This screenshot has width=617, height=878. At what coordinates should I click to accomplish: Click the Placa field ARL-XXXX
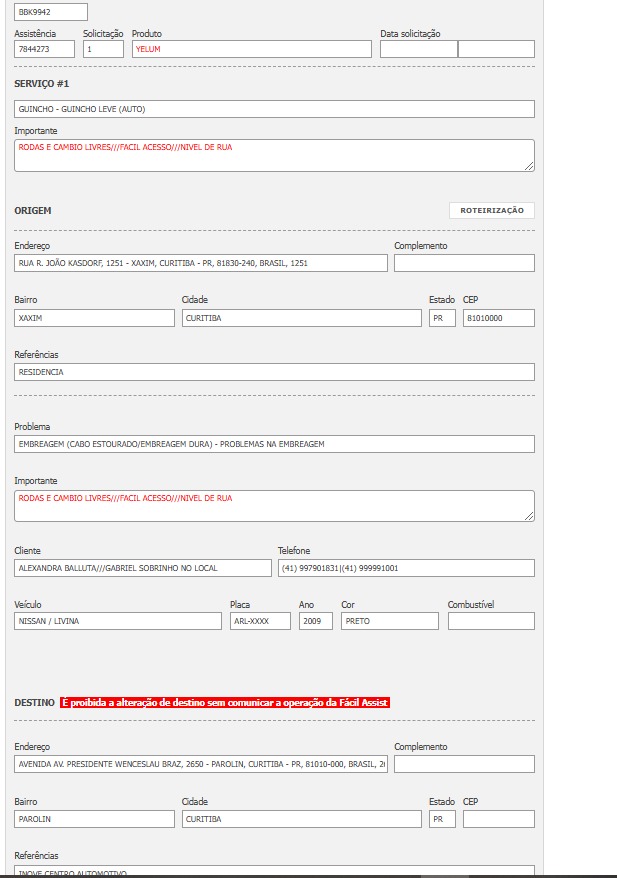tap(260, 621)
